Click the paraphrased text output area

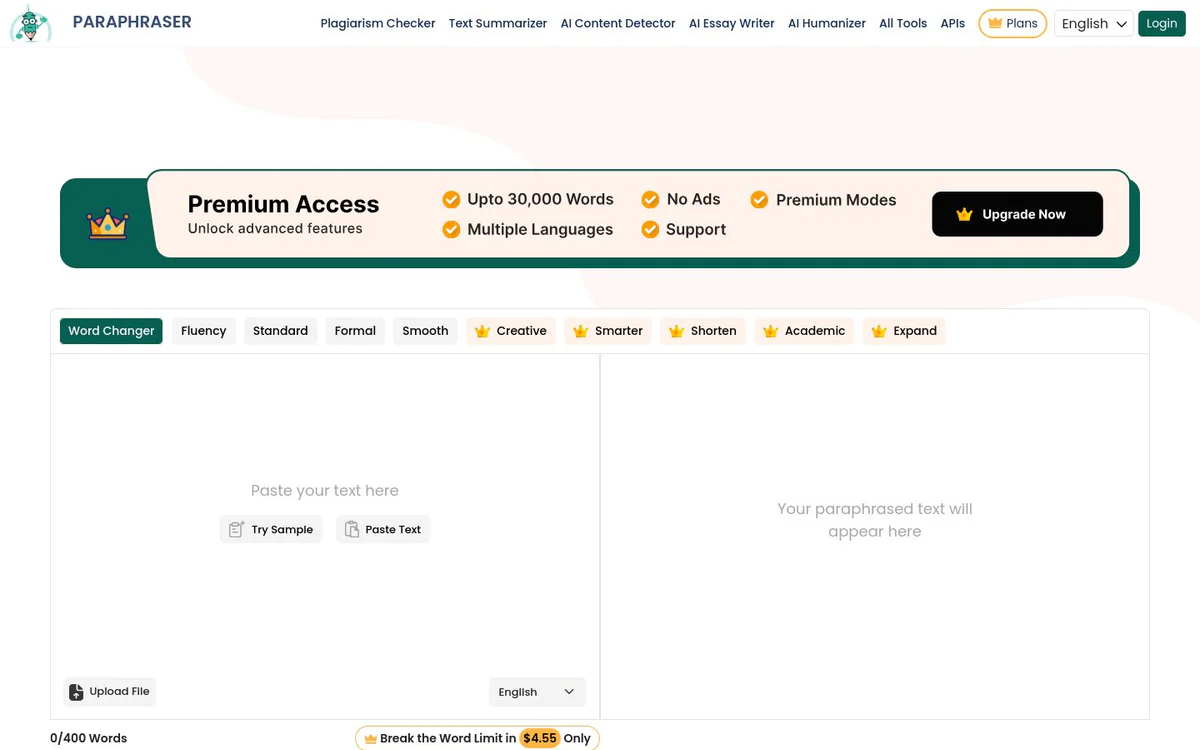click(875, 536)
